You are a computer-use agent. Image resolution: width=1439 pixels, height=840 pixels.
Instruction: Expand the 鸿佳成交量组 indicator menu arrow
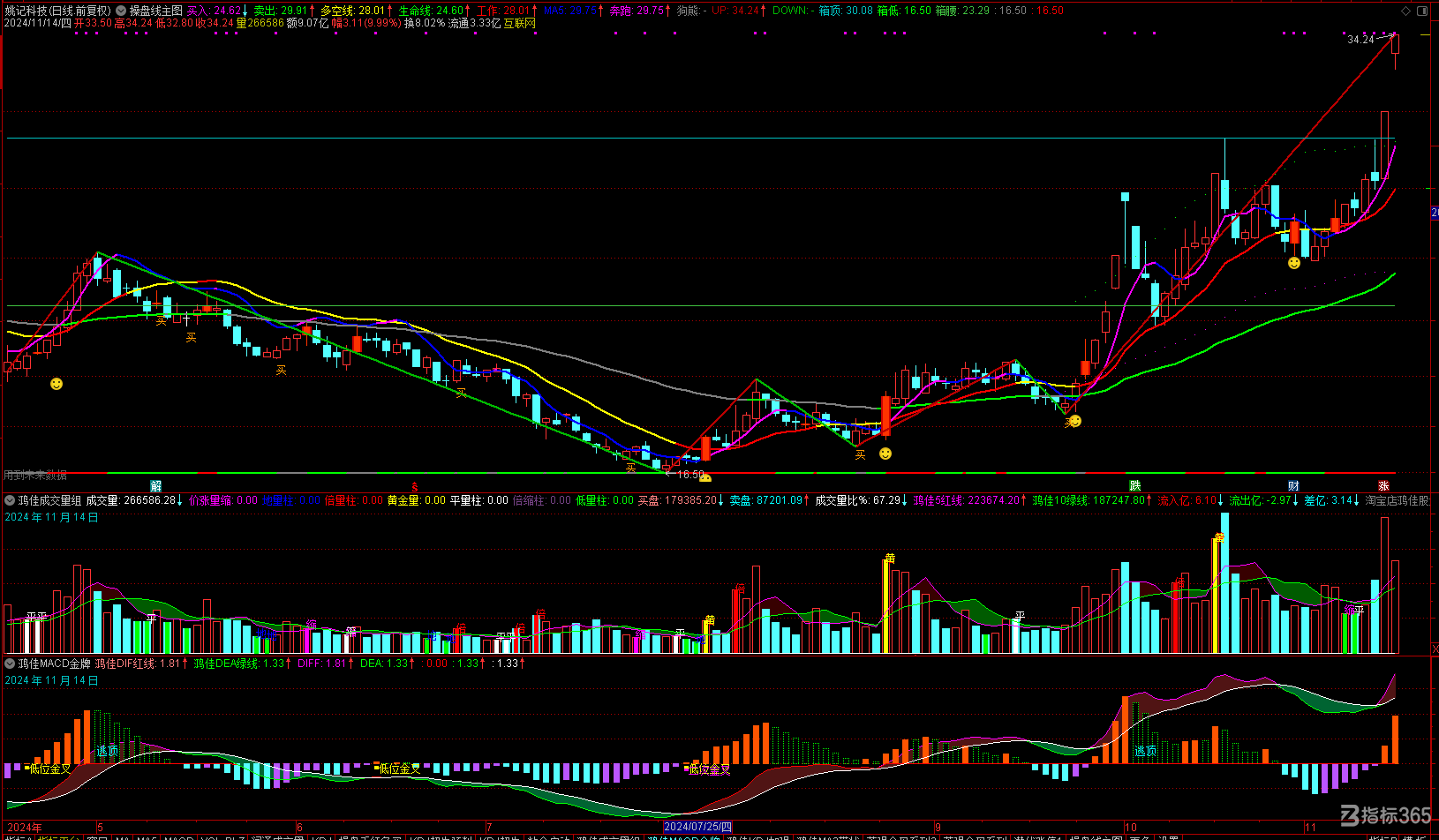coord(10,500)
